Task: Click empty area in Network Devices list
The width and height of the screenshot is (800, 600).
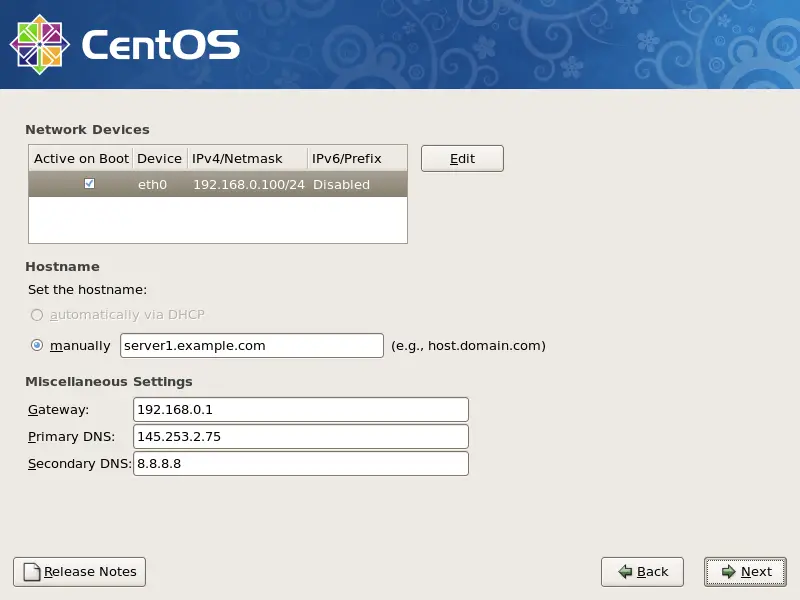Action: 217,220
